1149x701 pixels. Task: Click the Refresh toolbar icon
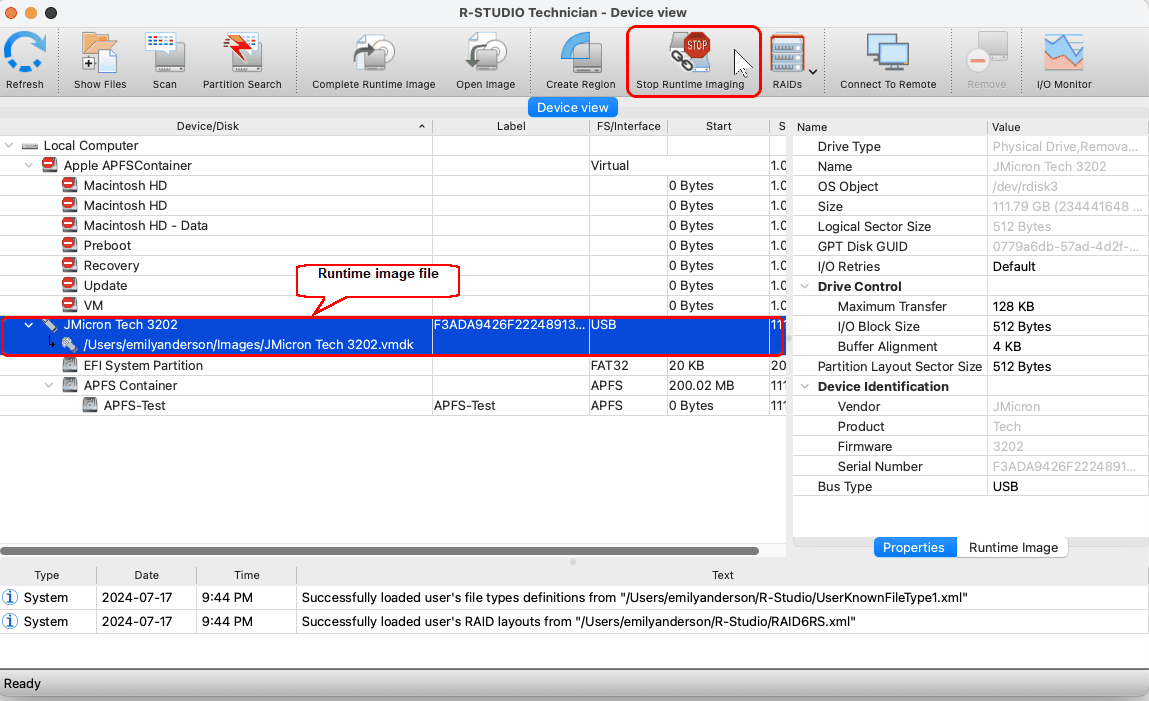[25, 53]
